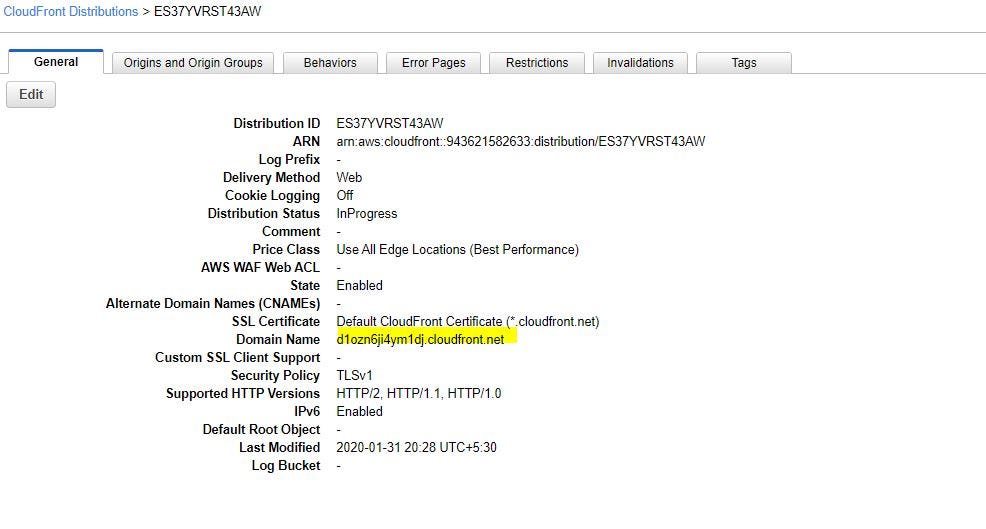Click the Supported HTTP Versions label
The height and width of the screenshot is (529, 986).
coord(243,394)
